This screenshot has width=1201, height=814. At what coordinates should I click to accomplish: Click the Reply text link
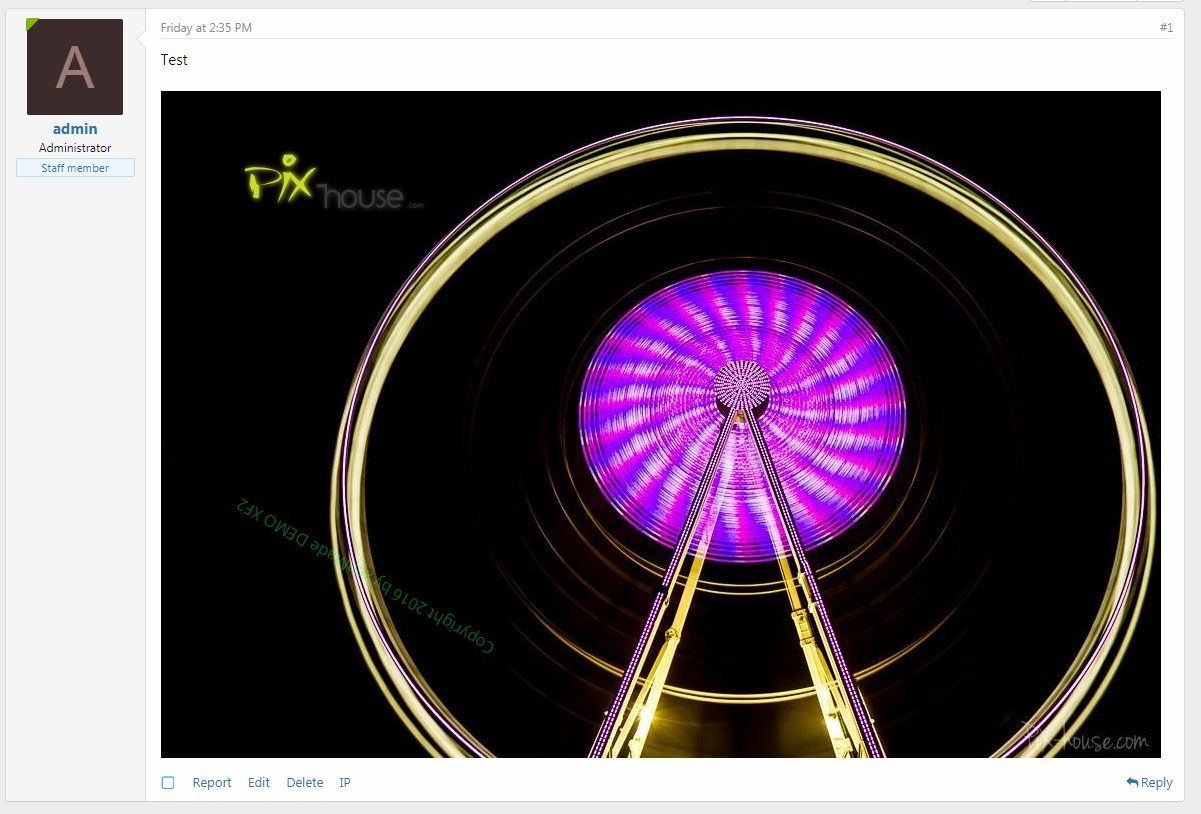tap(1156, 783)
